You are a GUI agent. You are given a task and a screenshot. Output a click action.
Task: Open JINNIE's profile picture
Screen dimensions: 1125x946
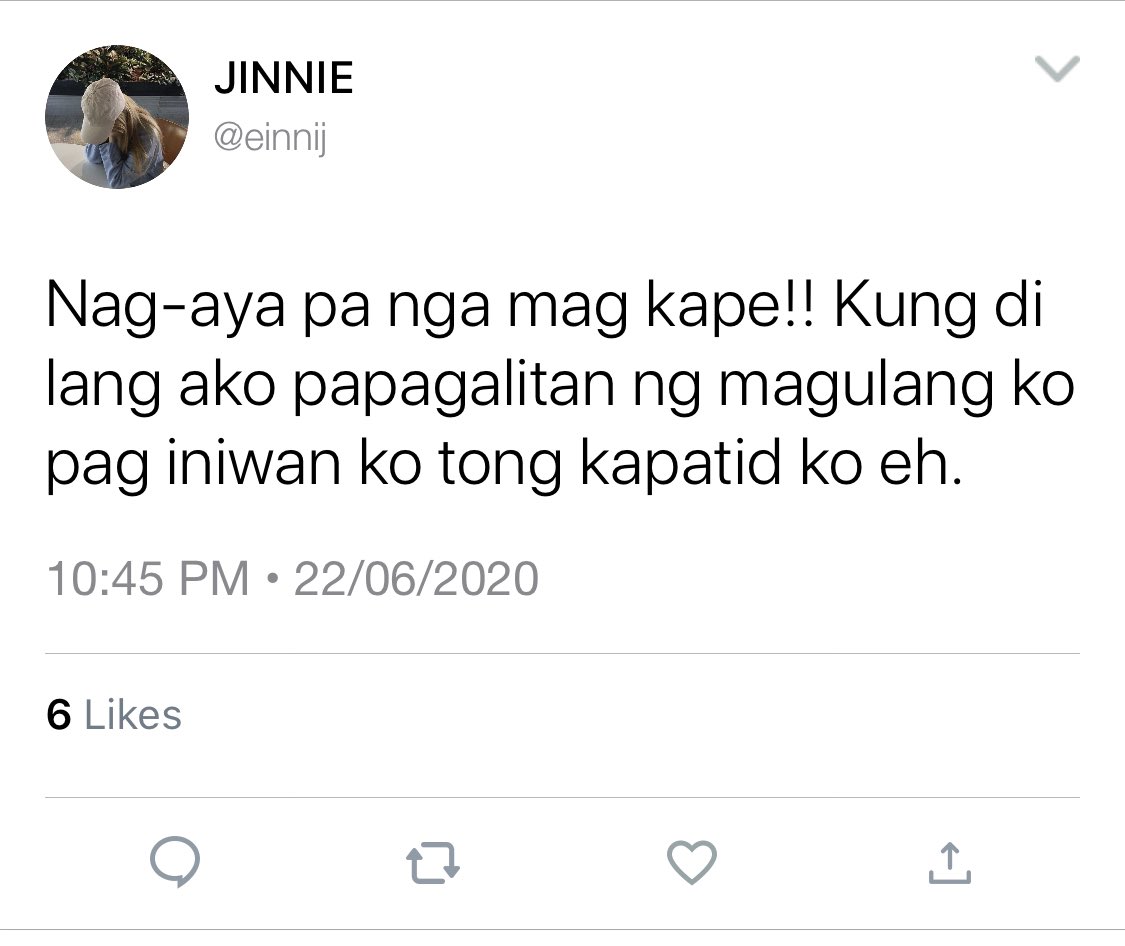click(117, 117)
